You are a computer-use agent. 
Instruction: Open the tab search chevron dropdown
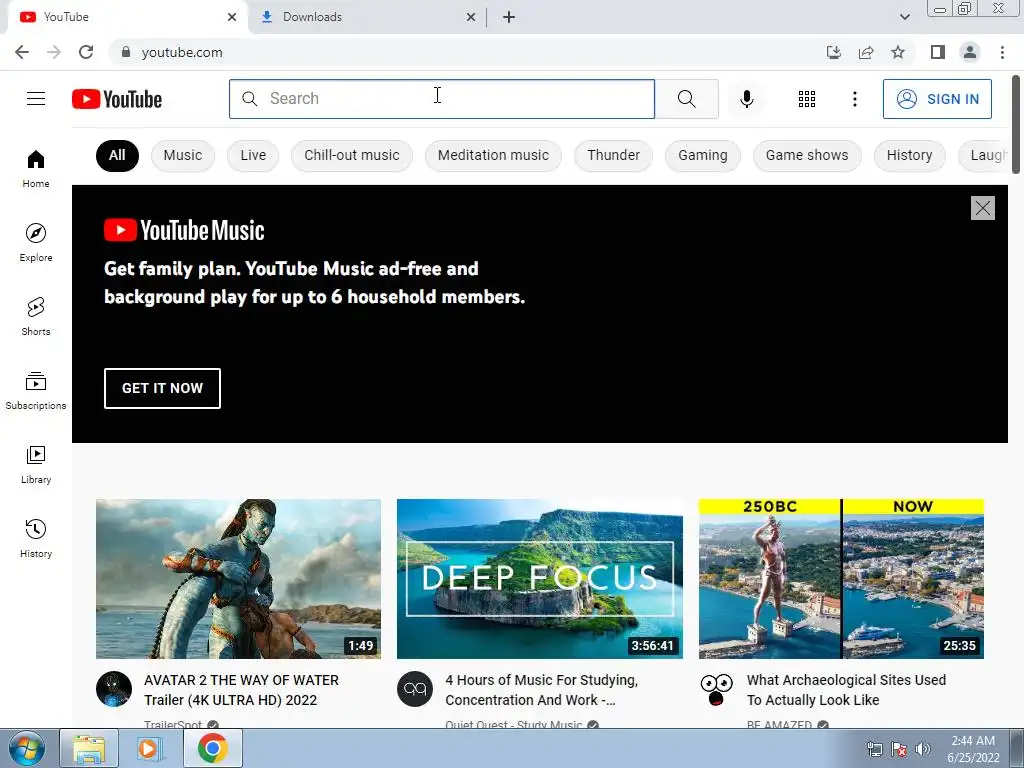click(904, 17)
